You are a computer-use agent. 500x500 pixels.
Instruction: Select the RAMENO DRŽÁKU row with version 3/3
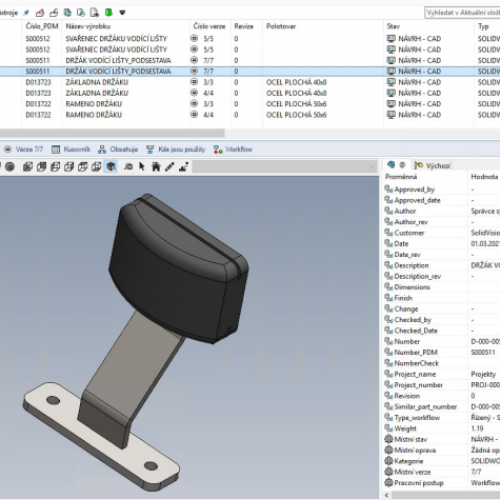(x=250, y=104)
